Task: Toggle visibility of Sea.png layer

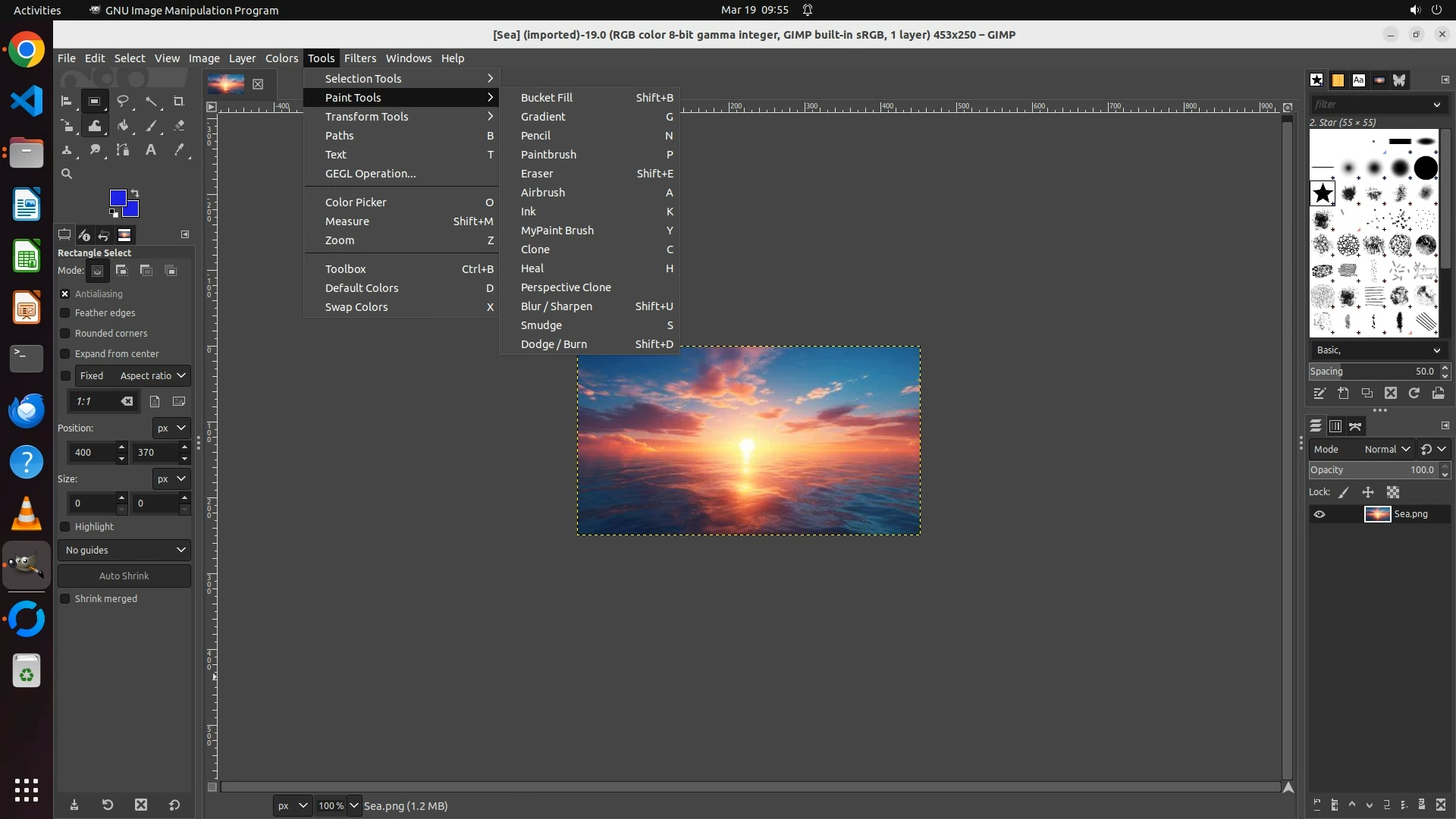Action: coord(1319,514)
